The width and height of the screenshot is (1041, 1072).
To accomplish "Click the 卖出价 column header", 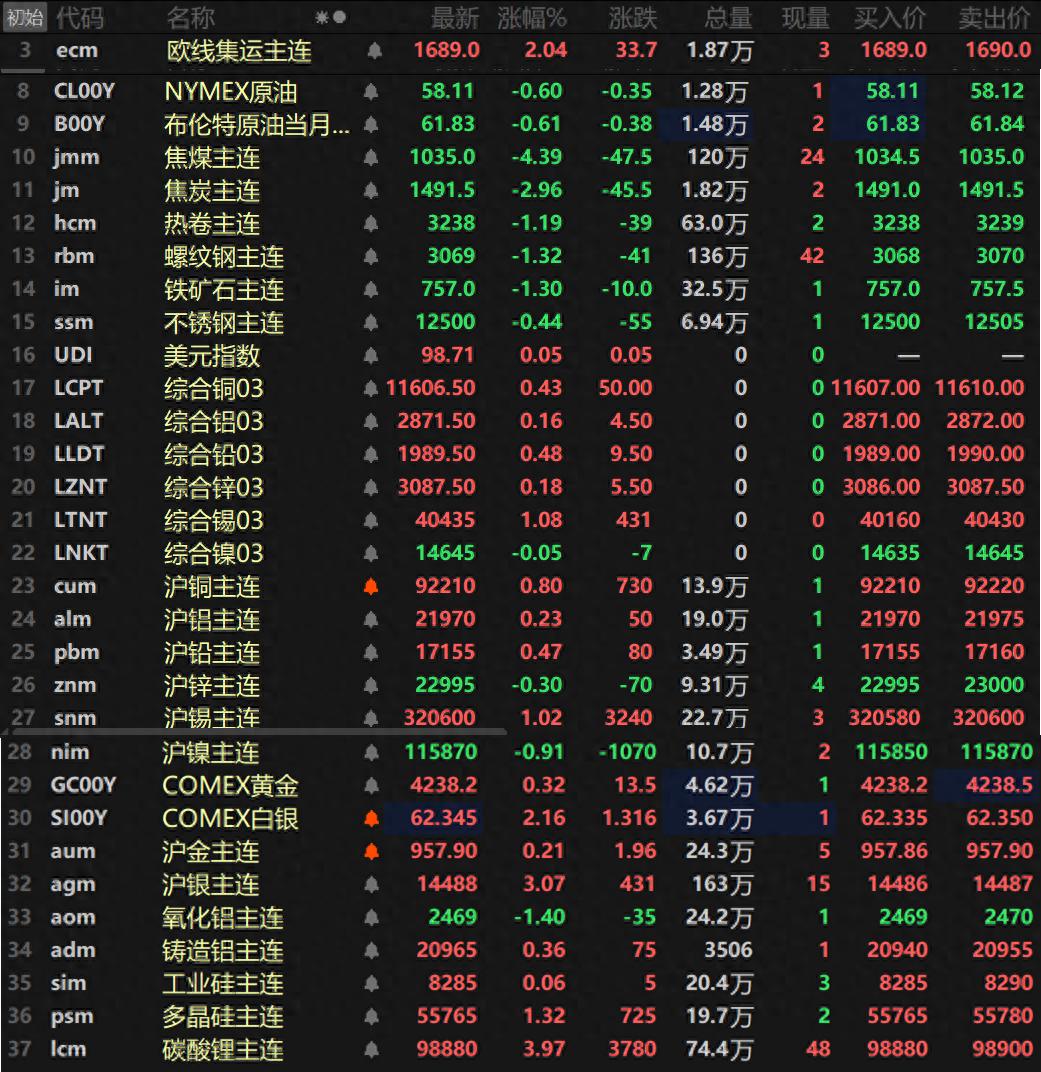I will (x=994, y=17).
